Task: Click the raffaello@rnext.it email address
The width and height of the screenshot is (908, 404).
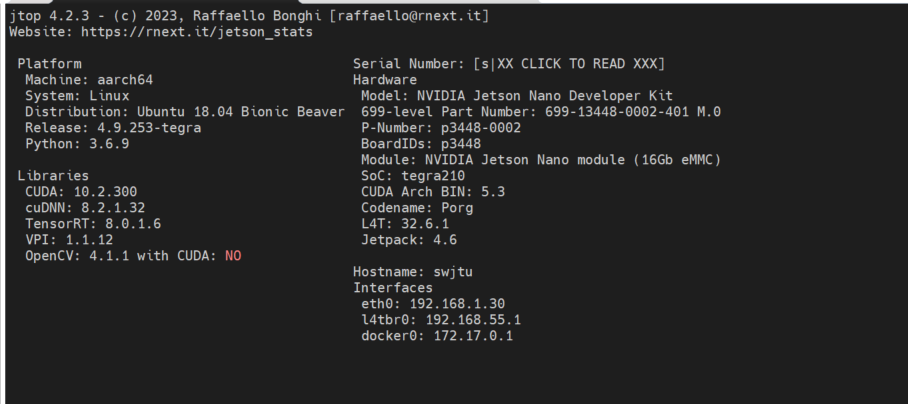Action: pyautogui.click(x=409, y=16)
